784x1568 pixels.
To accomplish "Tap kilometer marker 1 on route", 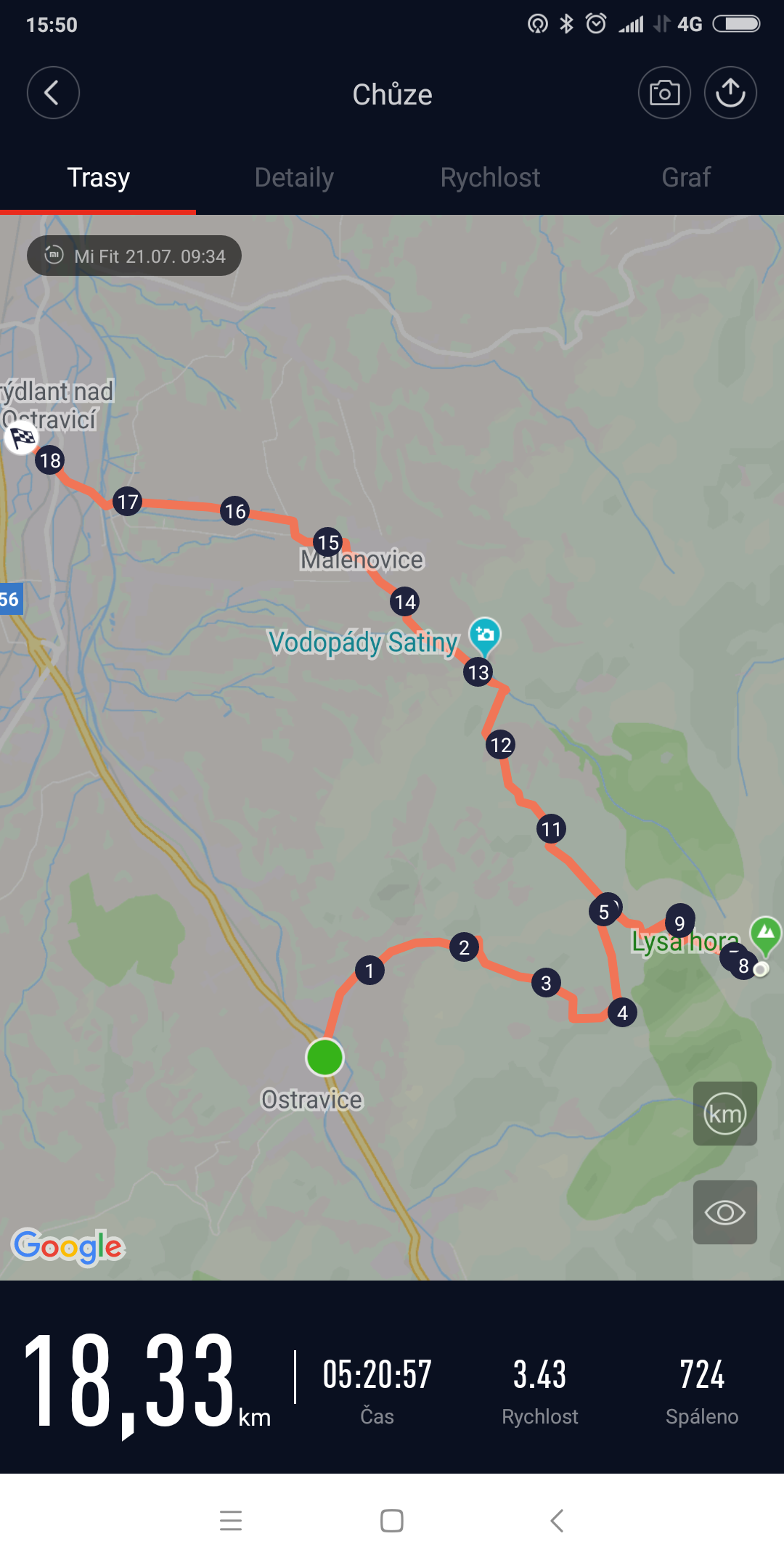I will coord(369,971).
